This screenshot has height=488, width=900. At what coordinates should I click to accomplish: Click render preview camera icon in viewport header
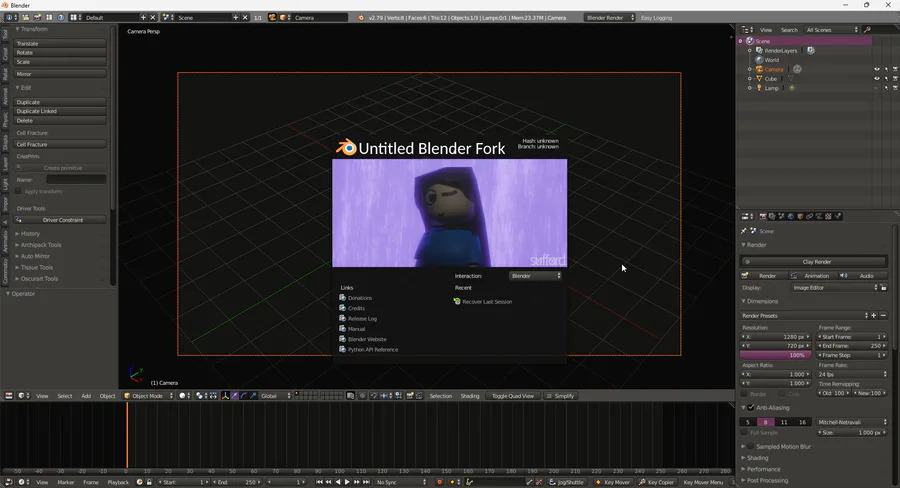pyautogui.click(x=410, y=396)
